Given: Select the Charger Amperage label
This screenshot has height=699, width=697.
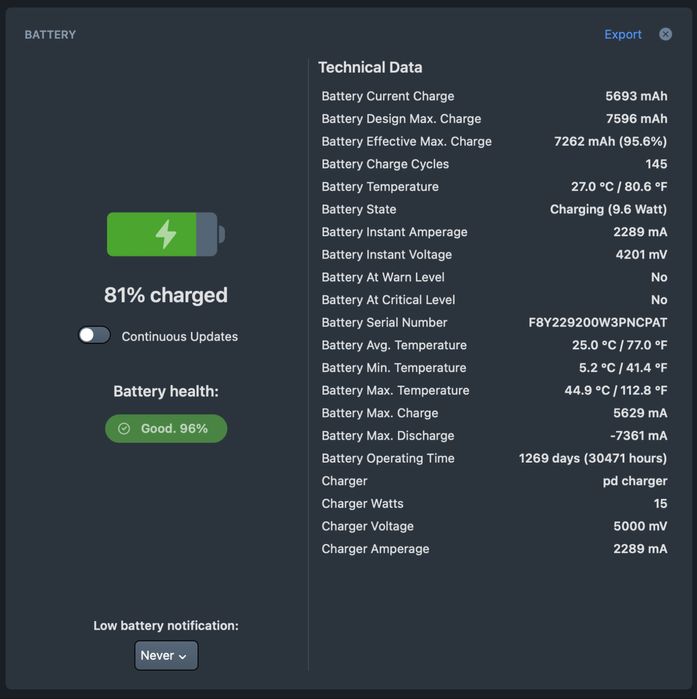Looking at the screenshot, I should click(375, 549).
